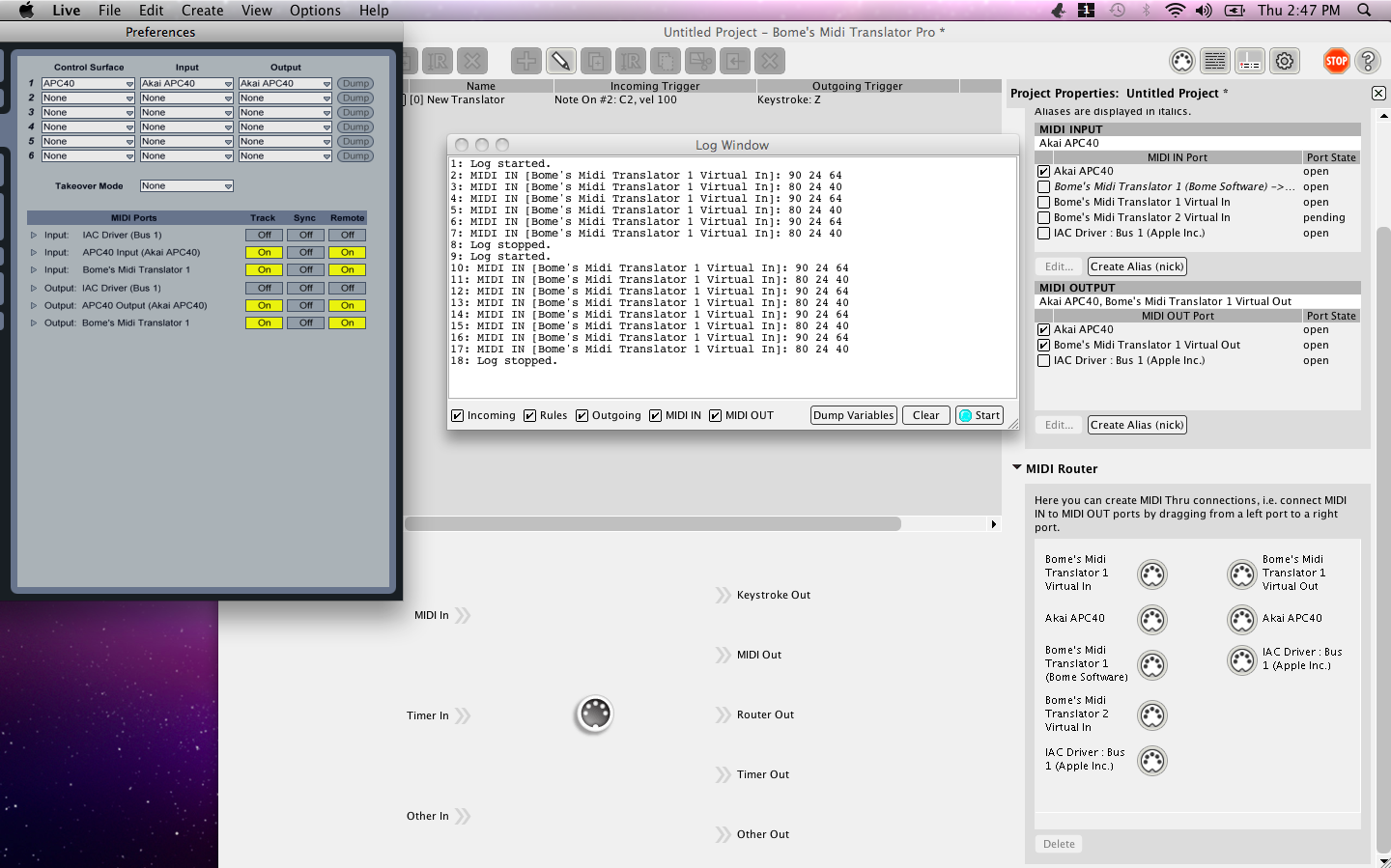The width and height of the screenshot is (1391, 868).
Task: Click the duplicate translator toolbar icon
Action: coord(596,61)
